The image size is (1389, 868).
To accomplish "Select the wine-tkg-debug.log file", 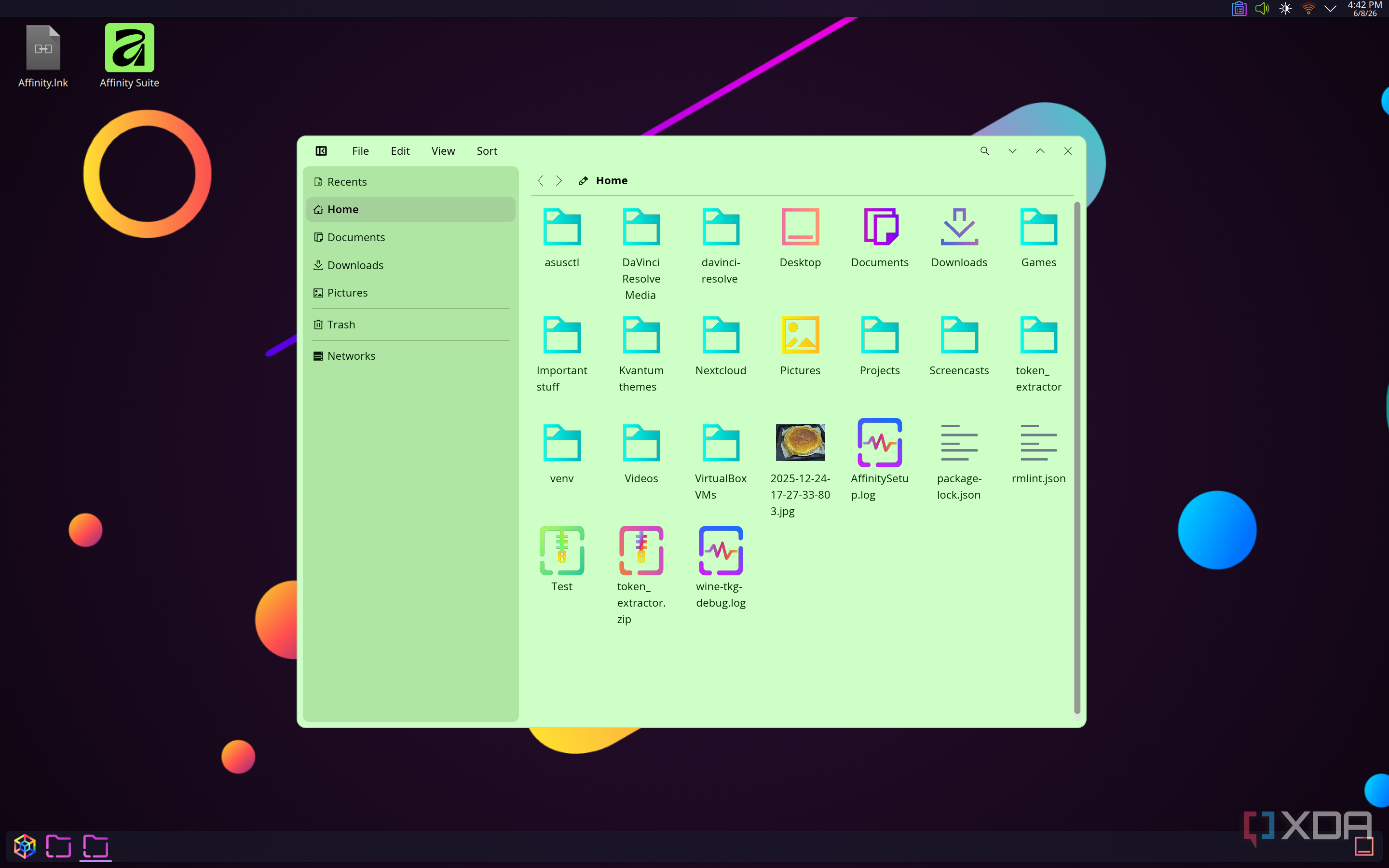I will (721, 568).
